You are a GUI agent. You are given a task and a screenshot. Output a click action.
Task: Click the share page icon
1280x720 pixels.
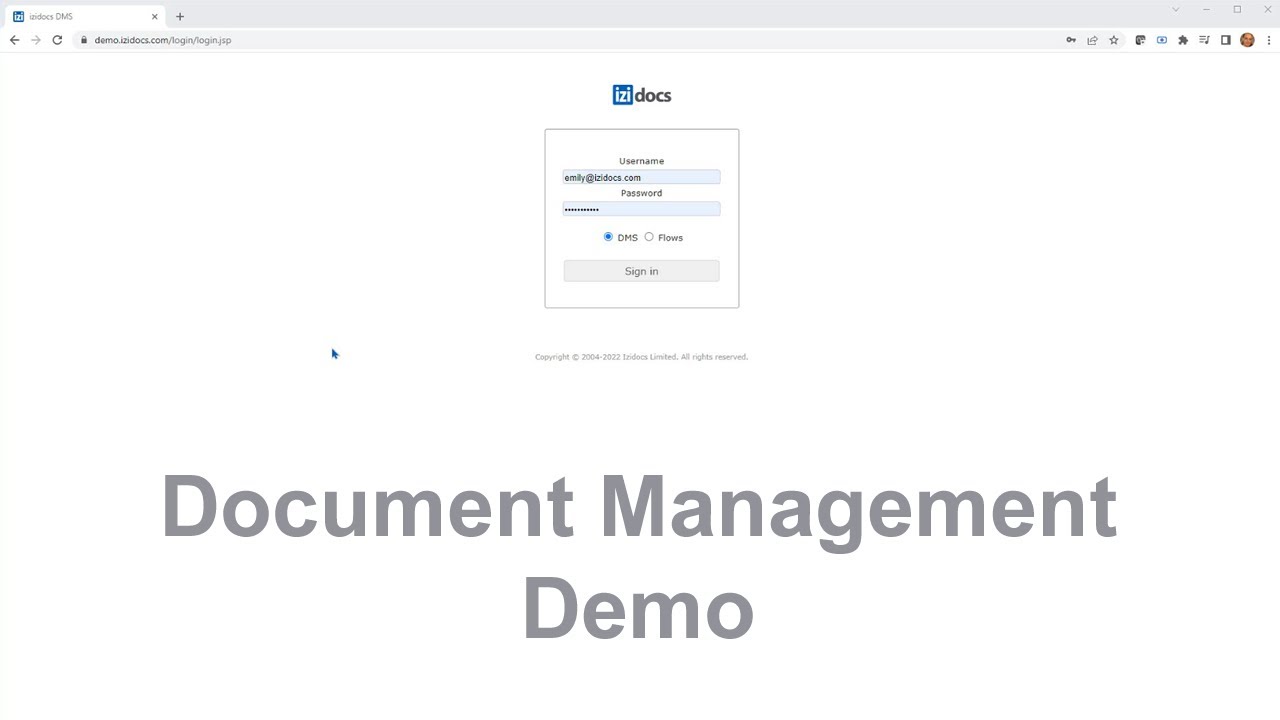coord(1092,40)
